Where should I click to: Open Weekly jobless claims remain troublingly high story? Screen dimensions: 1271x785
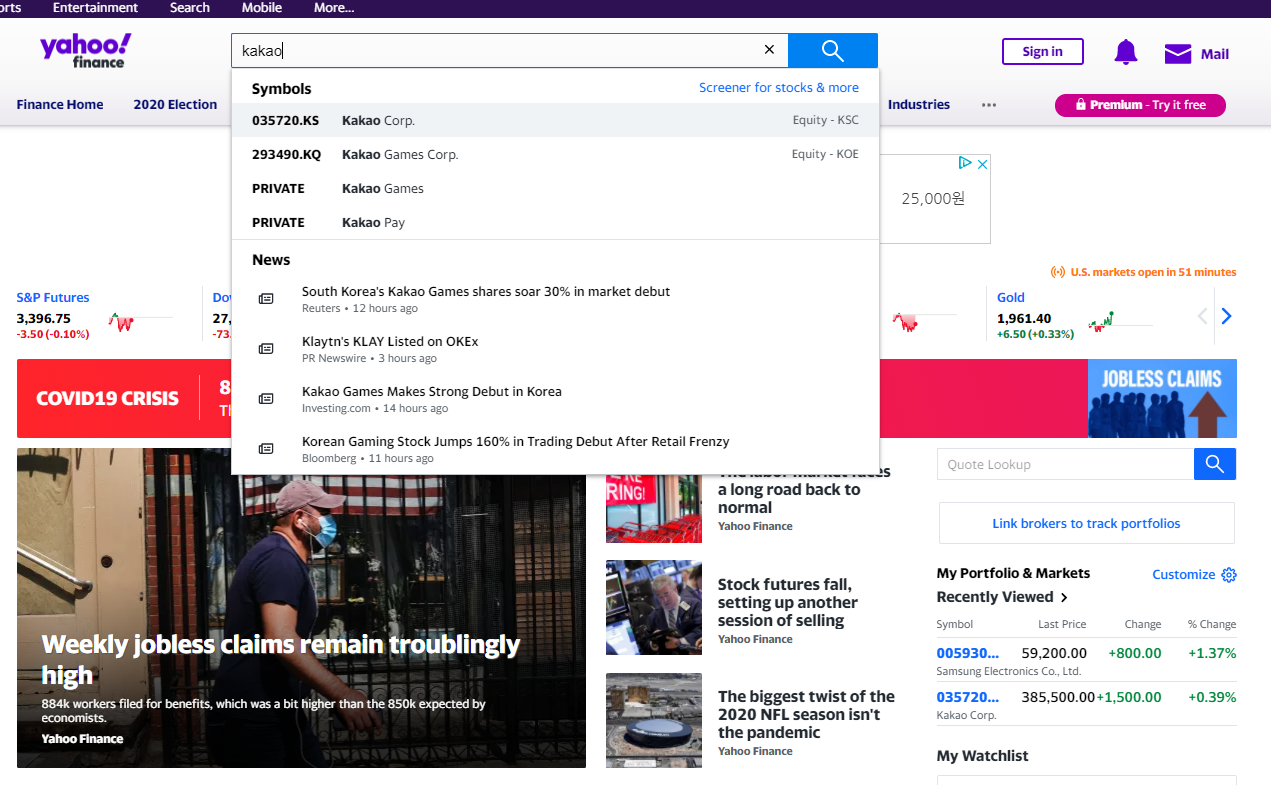click(281, 659)
